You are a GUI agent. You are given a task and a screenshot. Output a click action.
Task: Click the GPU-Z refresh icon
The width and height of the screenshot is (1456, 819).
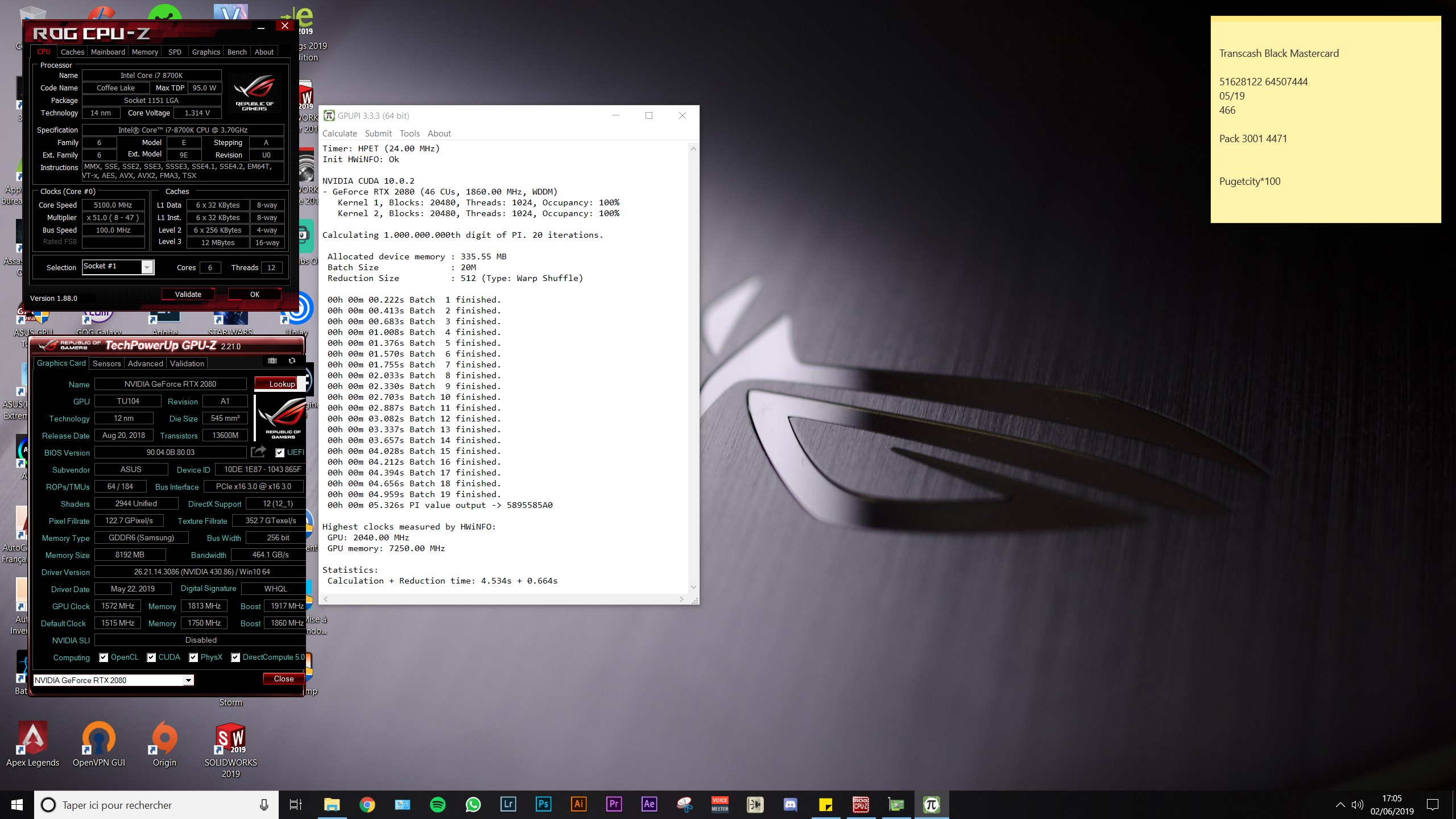[292, 361]
